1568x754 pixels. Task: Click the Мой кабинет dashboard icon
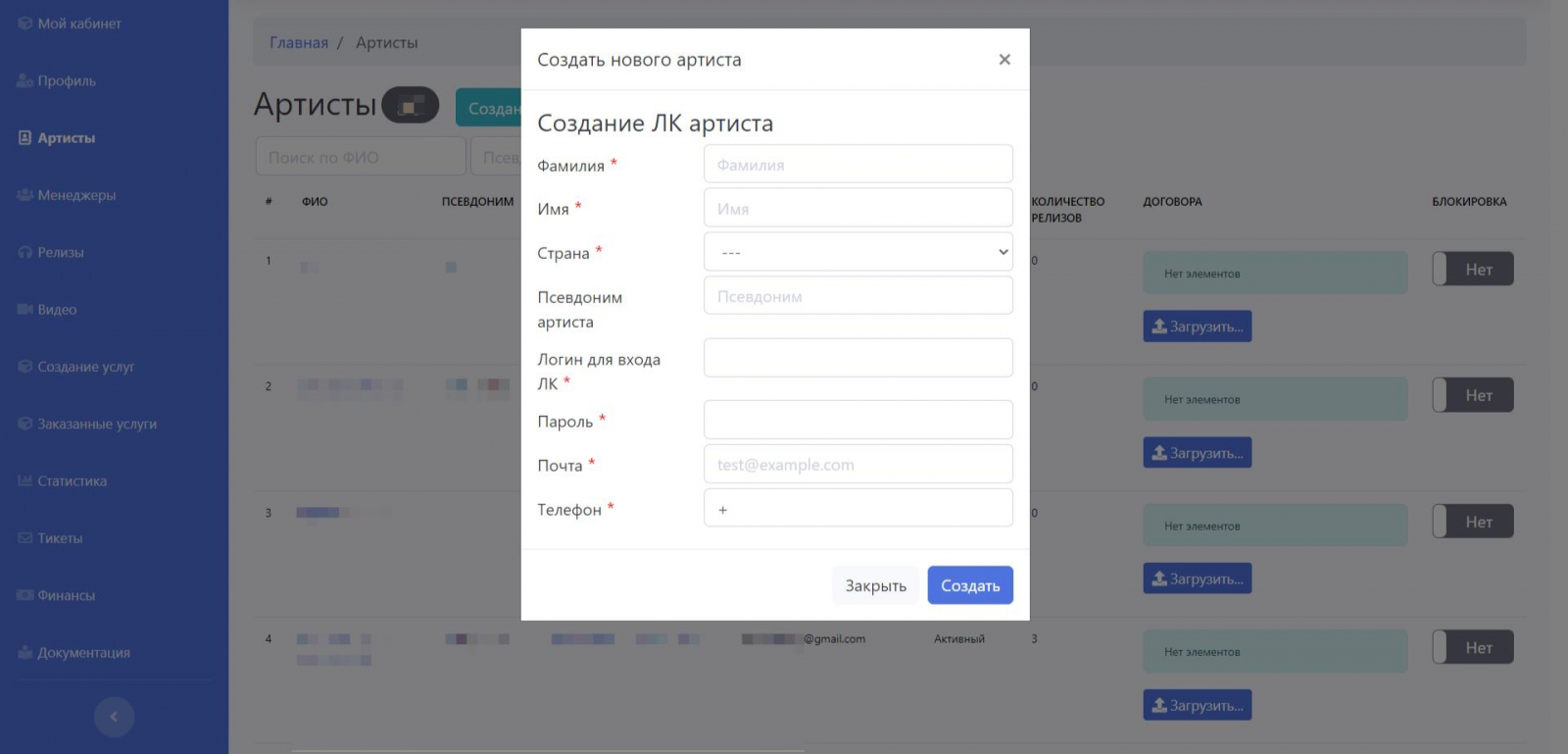click(x=25, y=24)
